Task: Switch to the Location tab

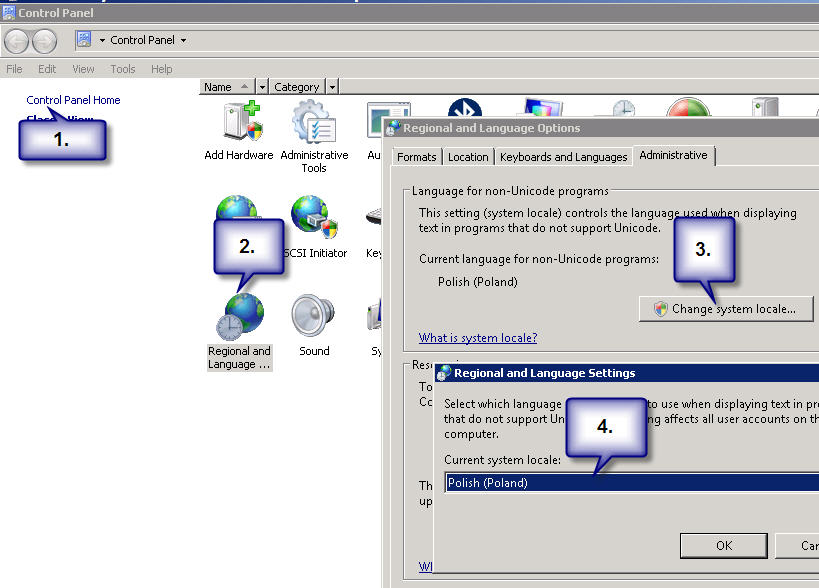Action: (468, 157)
